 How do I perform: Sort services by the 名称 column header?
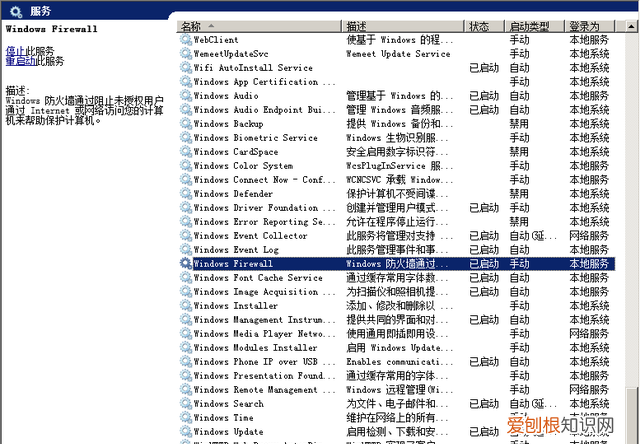coord(259,26)
